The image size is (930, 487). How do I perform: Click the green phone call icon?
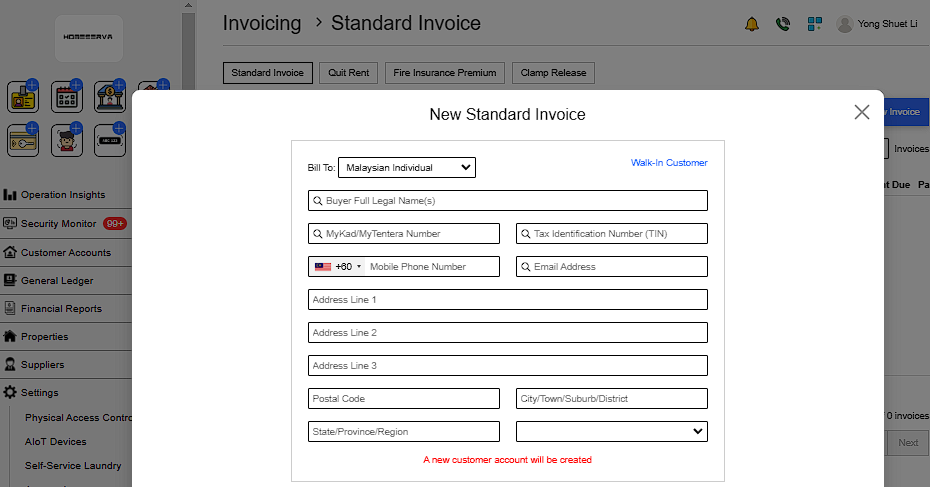pyautogui.click(x=783, y=24)
